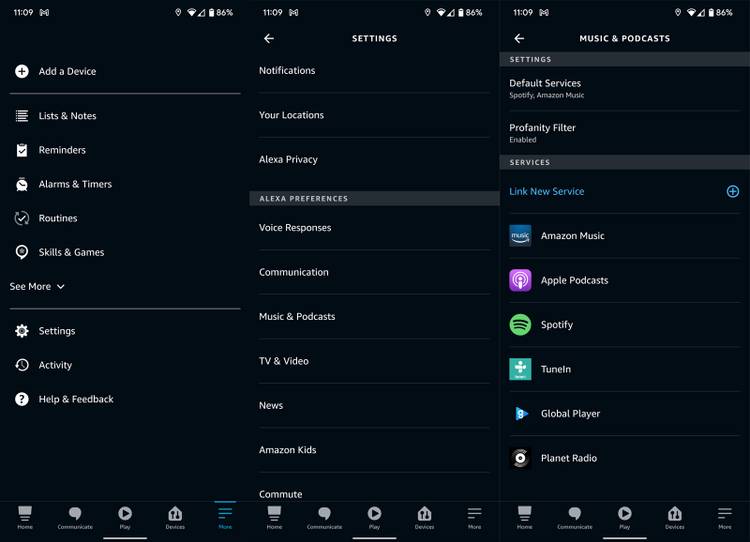Expand the See More section

[37, 287]
